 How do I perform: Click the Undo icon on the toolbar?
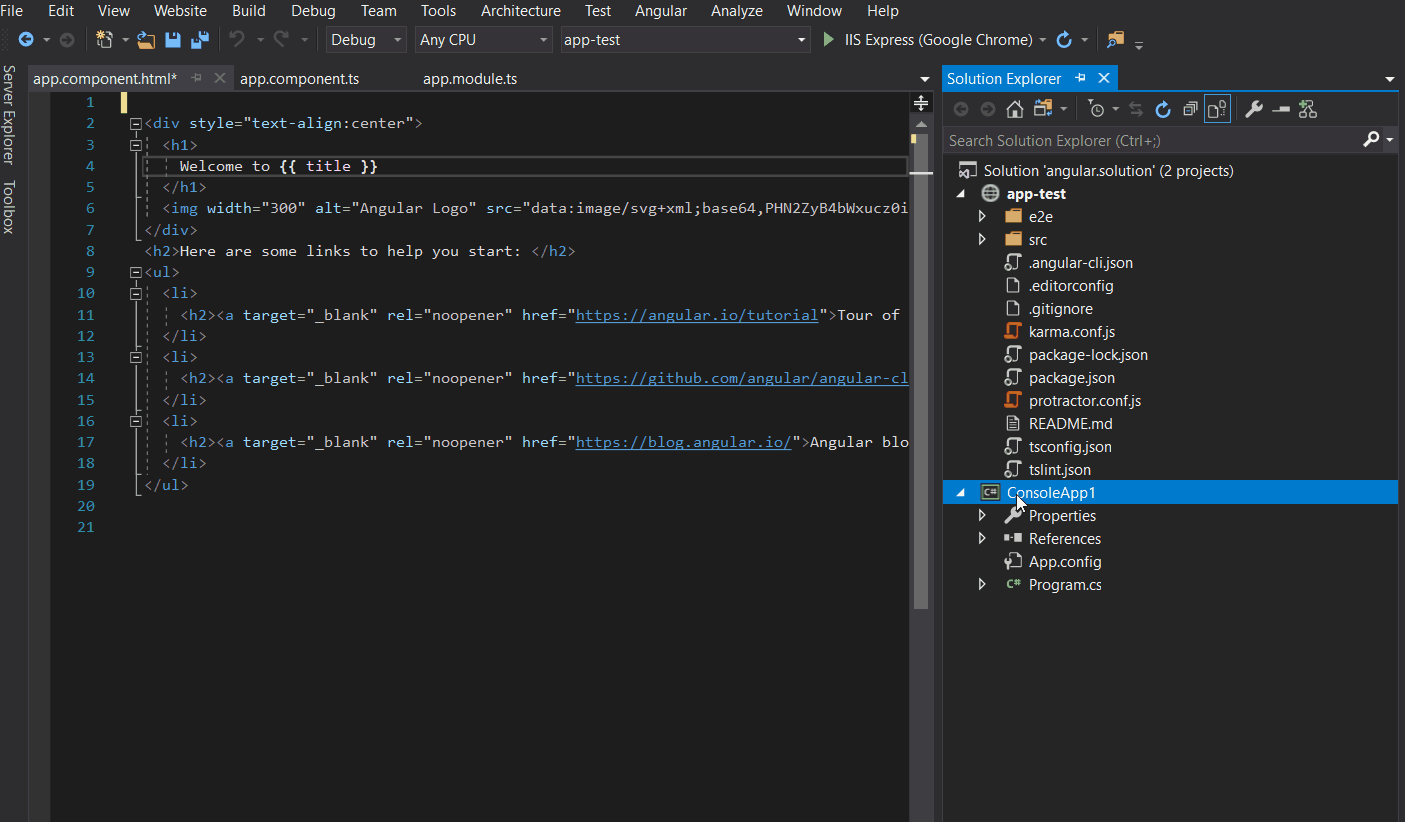[237, 38]
